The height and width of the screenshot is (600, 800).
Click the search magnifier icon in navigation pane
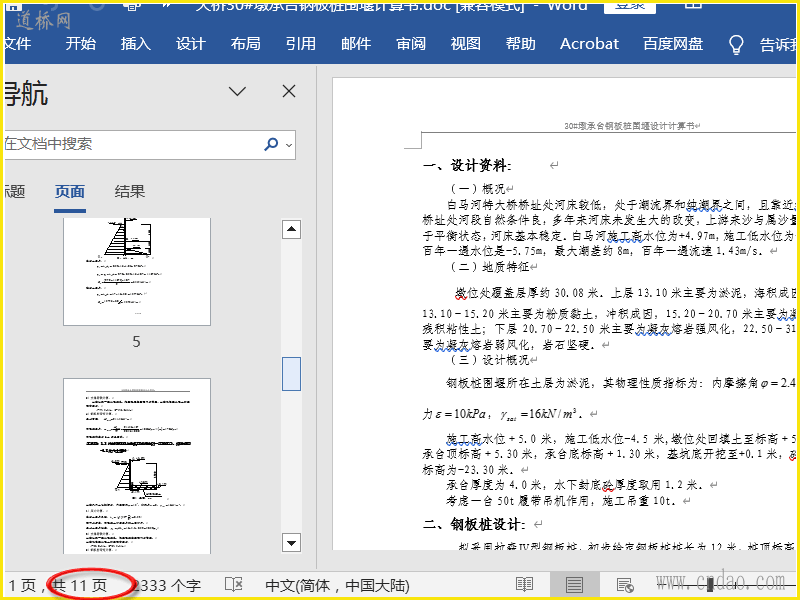click(271, 144)
